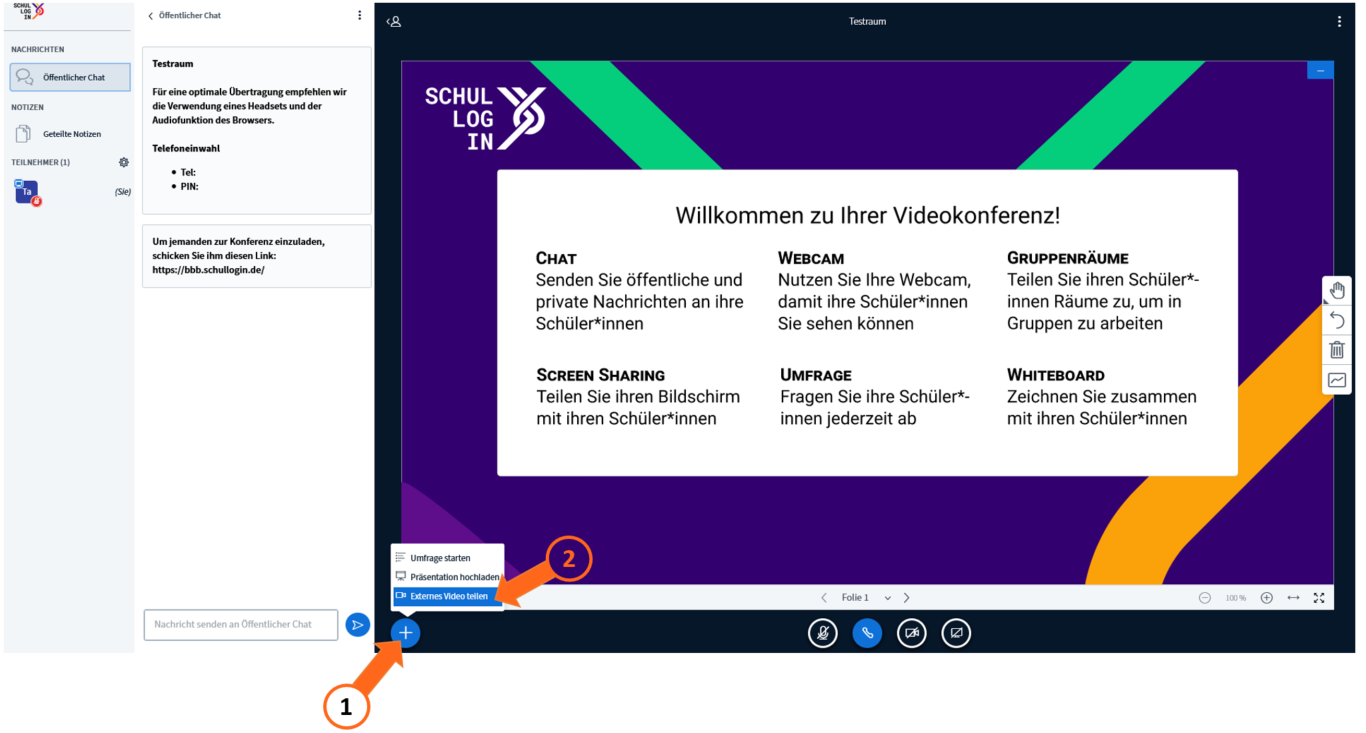Screen dimensions: 1366x733
Task: Focus the Nachricht senden message field
Action: point(240,624)
